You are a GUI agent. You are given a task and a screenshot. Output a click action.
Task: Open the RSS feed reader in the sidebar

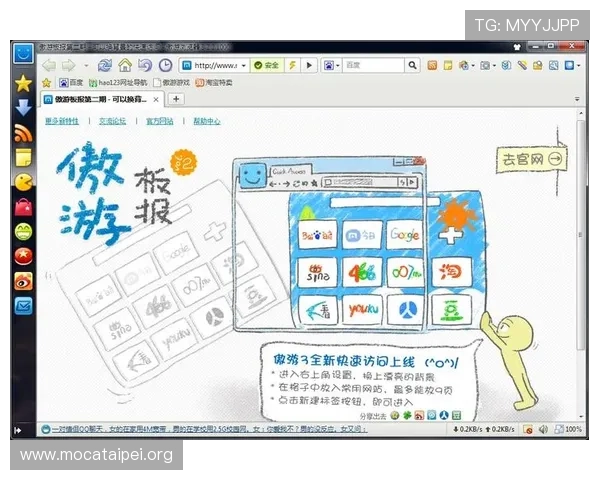click(x=23, y=133)
